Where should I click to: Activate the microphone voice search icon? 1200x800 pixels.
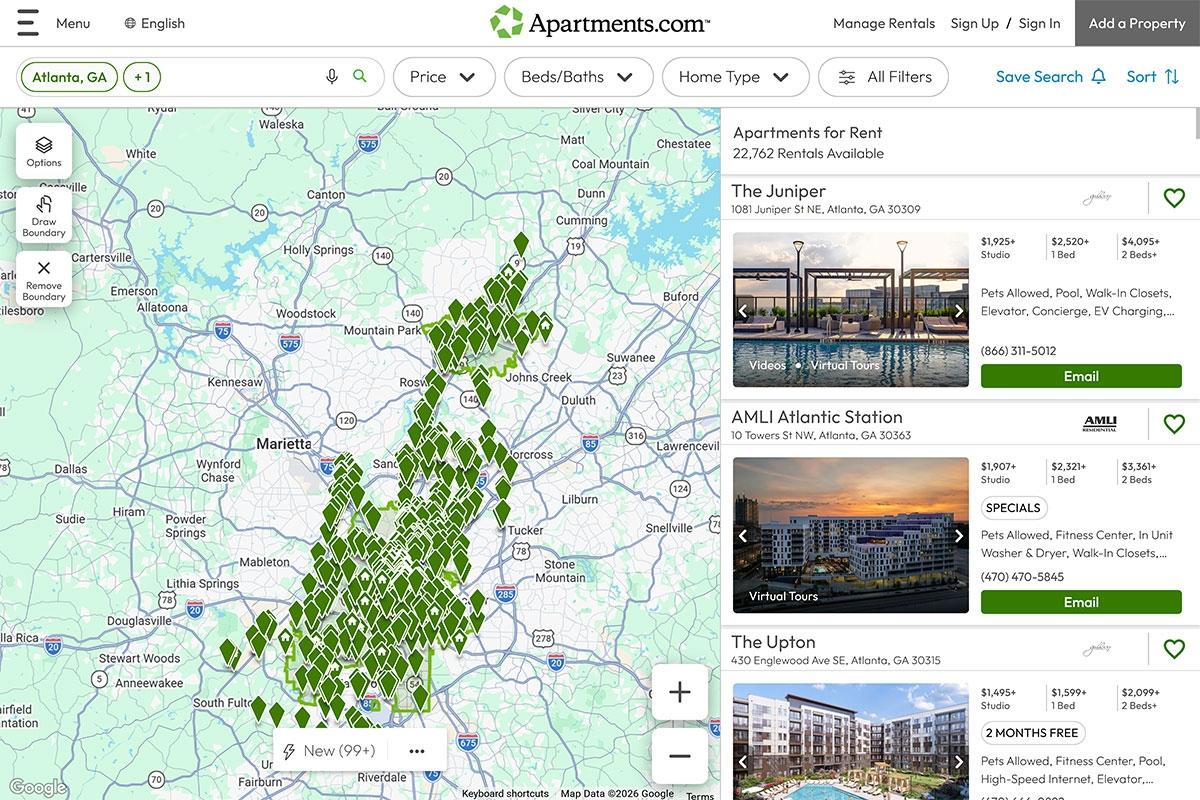point(332,76)
